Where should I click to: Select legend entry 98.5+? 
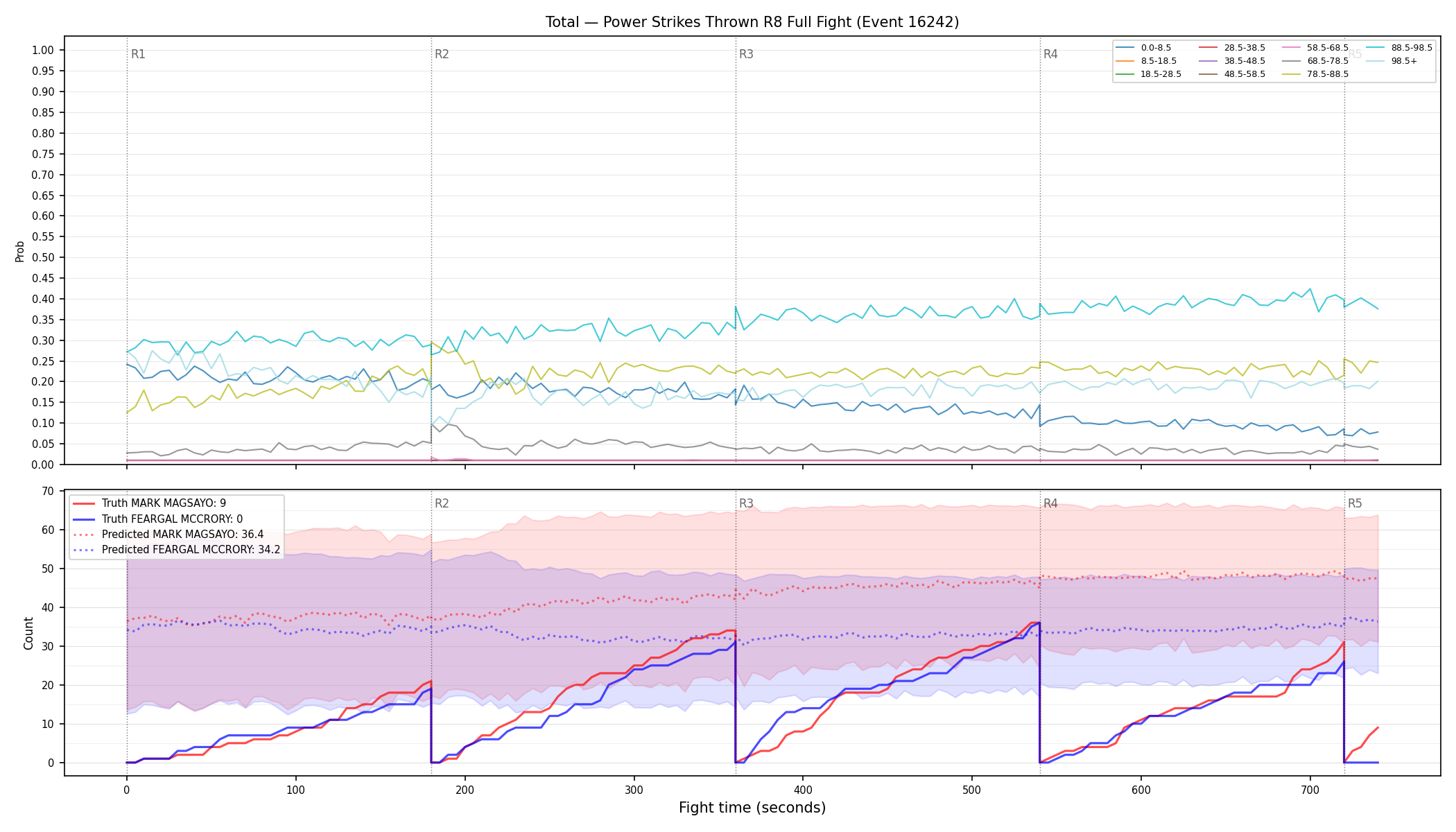click(x=1392, y=61)
